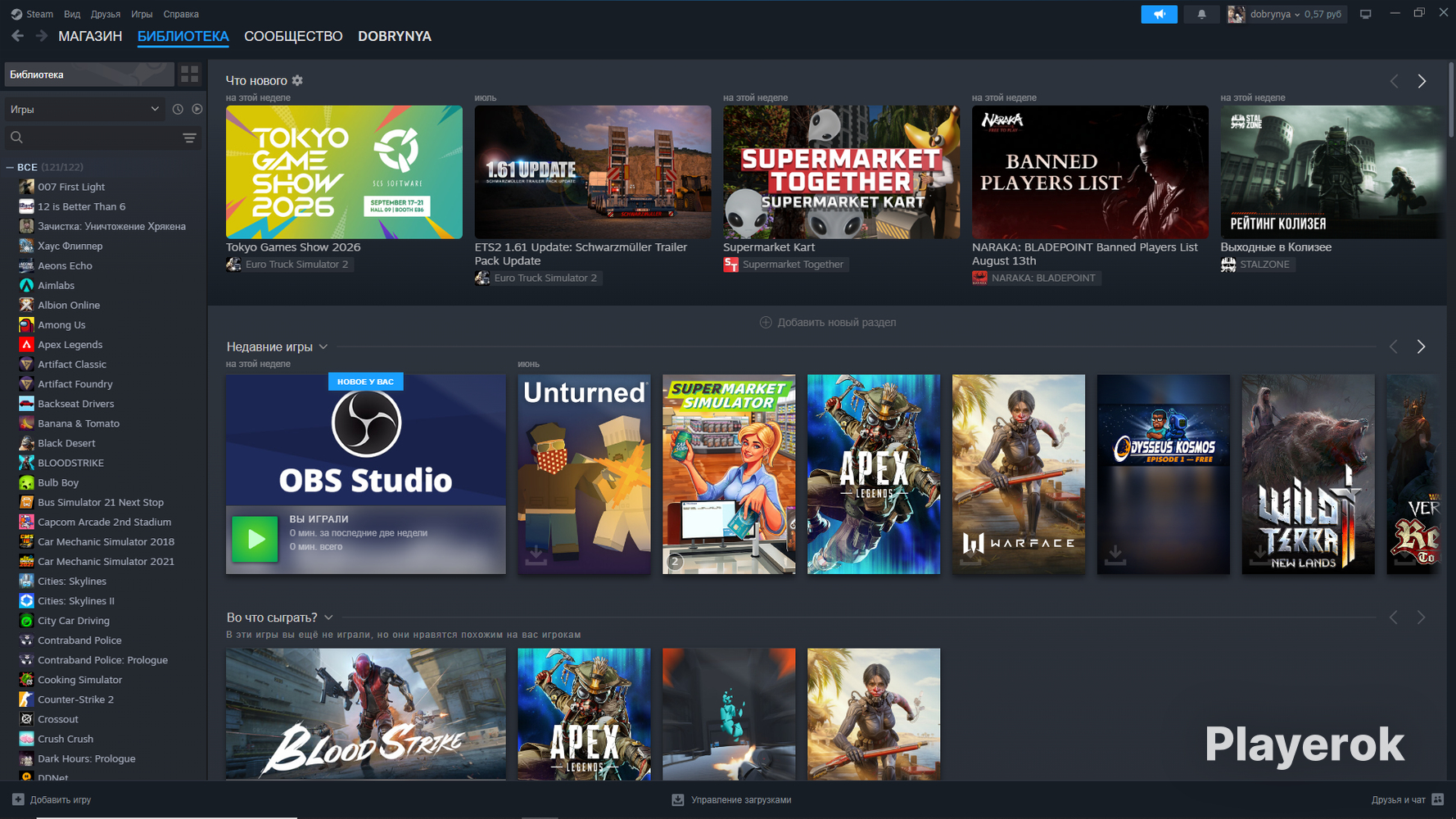The image size is (1456, 819).
Task: Select Black Desert in game list
Action: click(x=66, y=443)
